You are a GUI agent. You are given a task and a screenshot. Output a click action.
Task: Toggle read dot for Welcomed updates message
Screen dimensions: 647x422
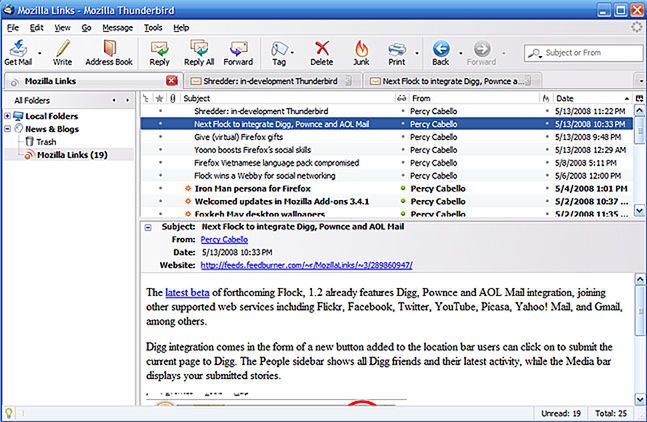[403, 201]
